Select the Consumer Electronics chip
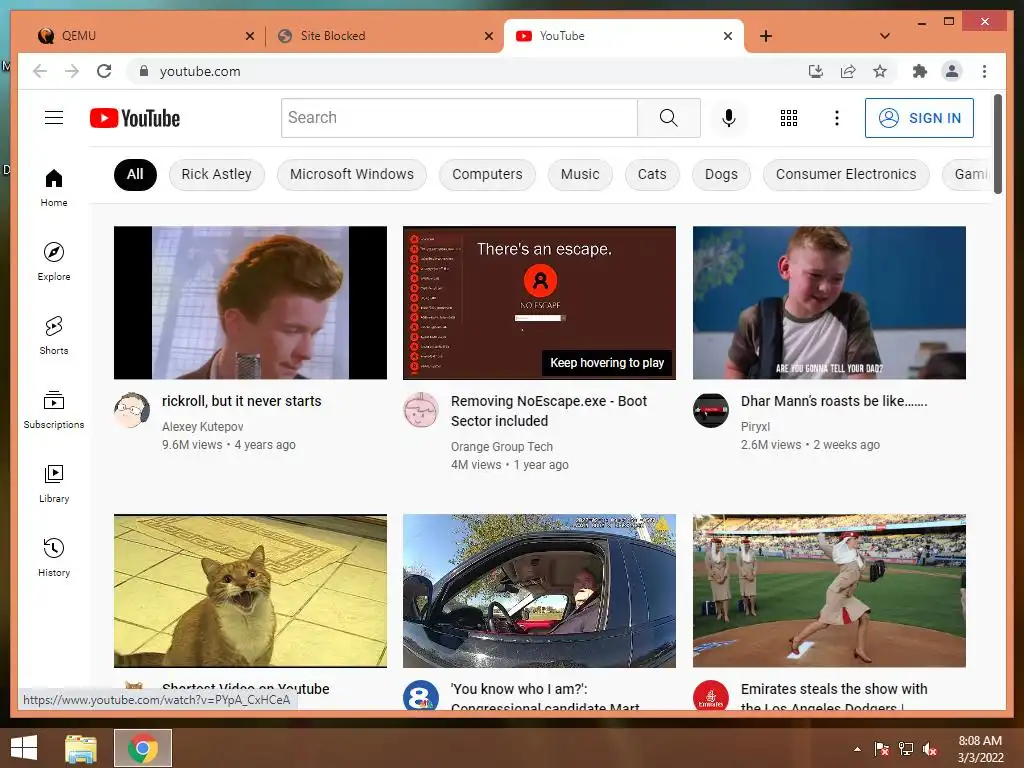The image size is (1024, 768). 846,174
